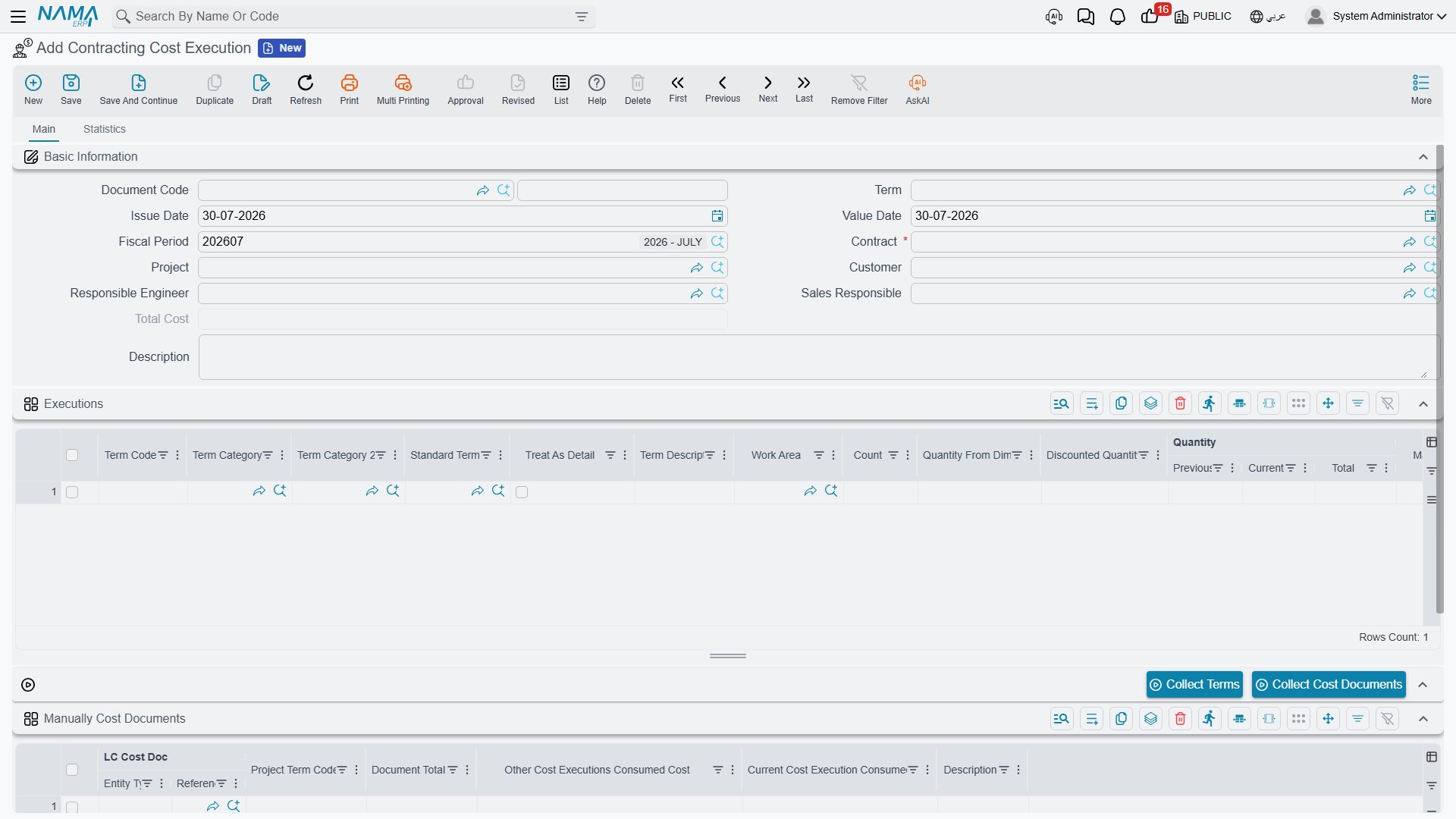This screenshot has width=1456, height=819.
Task: Filter the Term Category column
Action: tap(268, 455)
